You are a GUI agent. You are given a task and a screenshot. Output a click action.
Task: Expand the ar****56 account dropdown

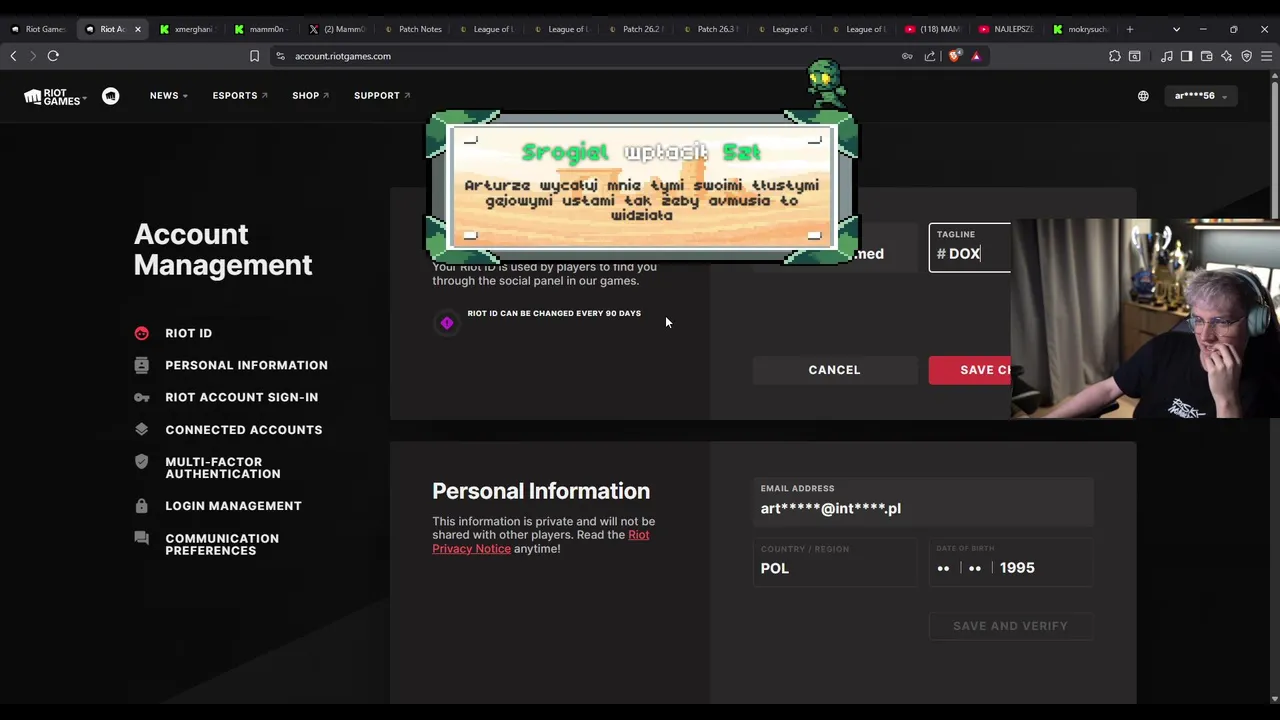tap(1201, 96)
